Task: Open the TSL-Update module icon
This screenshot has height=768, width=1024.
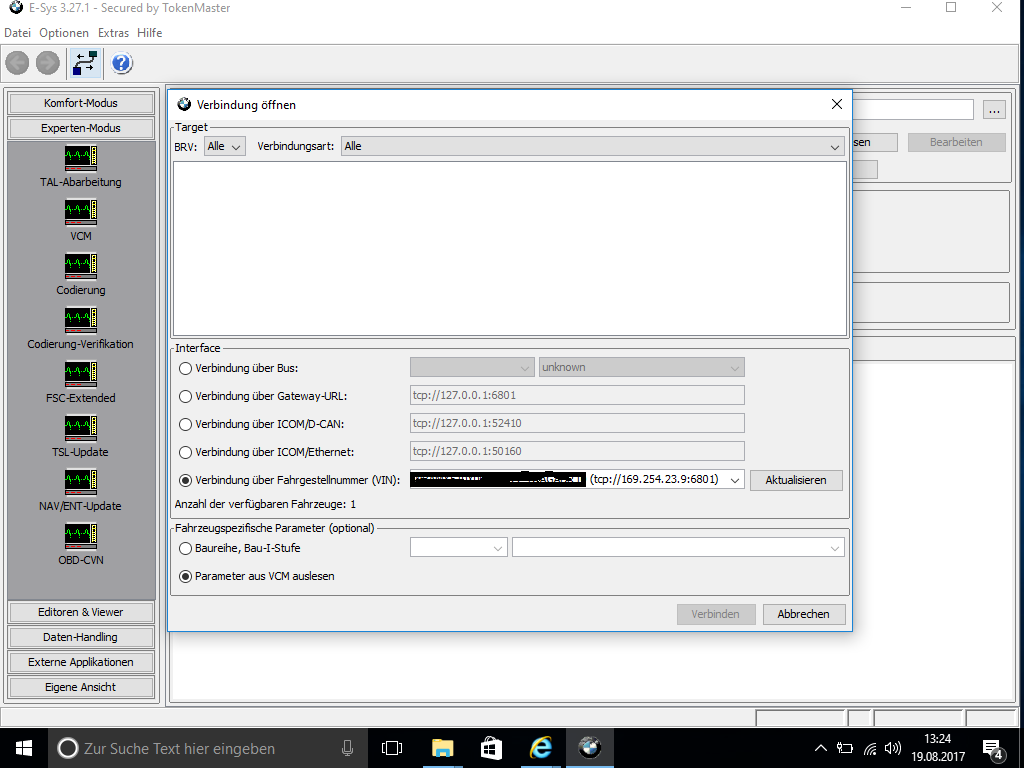Action: pos(81,428)
